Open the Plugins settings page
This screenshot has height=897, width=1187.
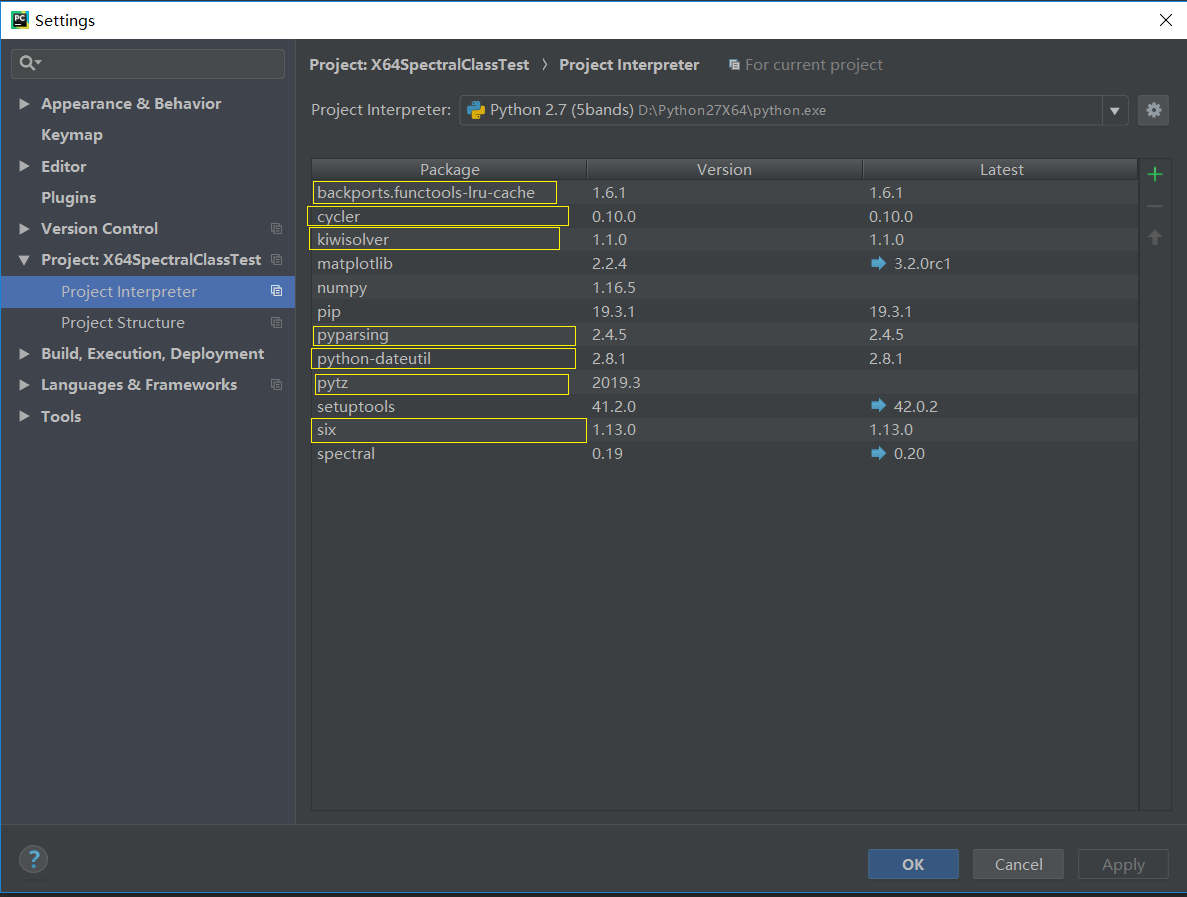[68, 198]
